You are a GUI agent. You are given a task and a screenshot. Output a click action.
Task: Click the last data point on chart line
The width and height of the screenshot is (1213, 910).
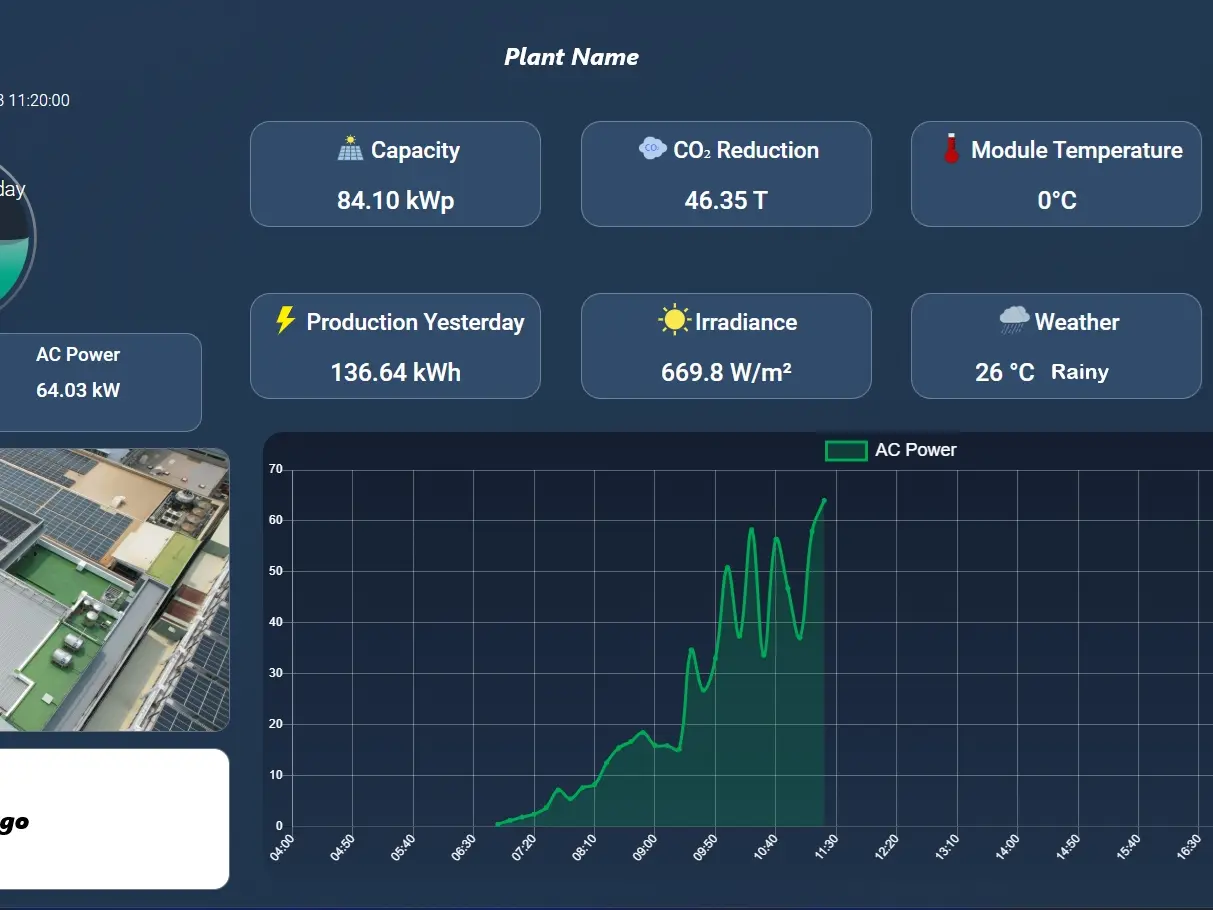(824, 500)
